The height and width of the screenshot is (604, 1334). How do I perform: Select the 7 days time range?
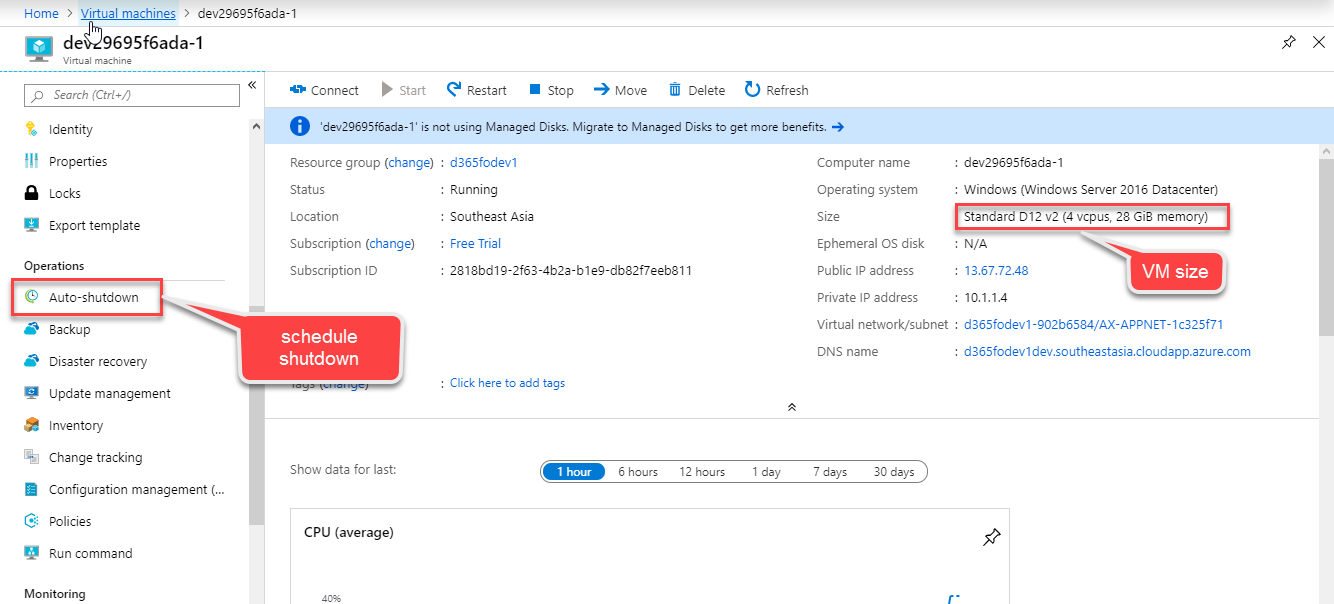[x=830, y=472]
